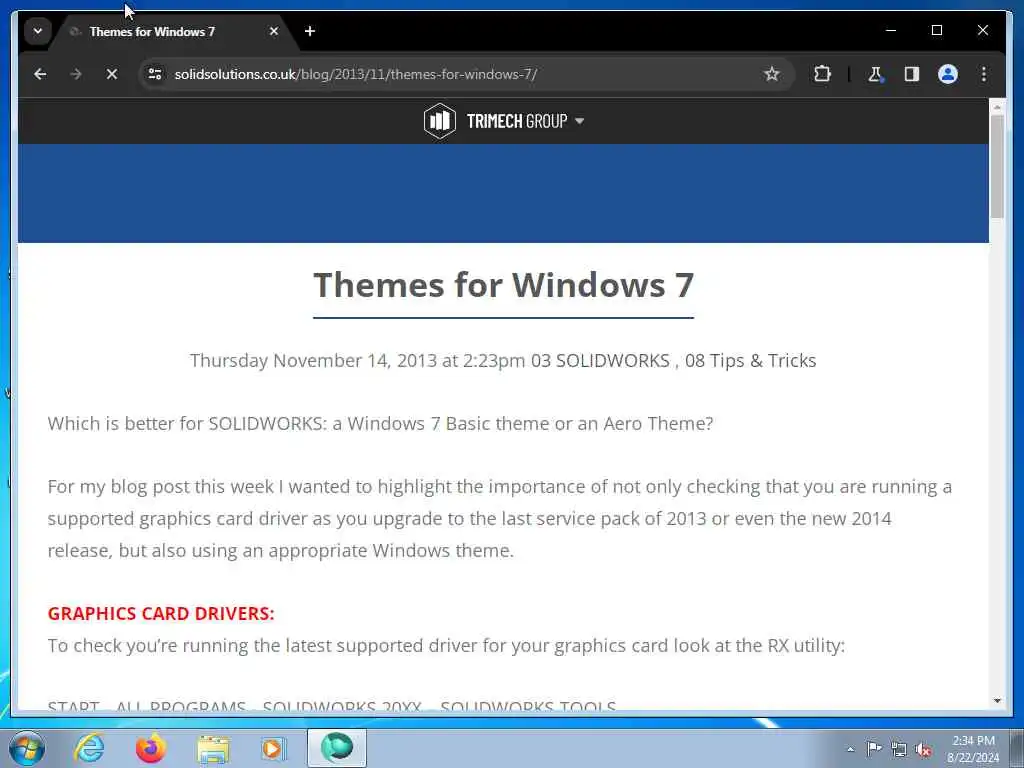Bookmark this page with the star
The image size is (1024, 768).
click(771, 74)
